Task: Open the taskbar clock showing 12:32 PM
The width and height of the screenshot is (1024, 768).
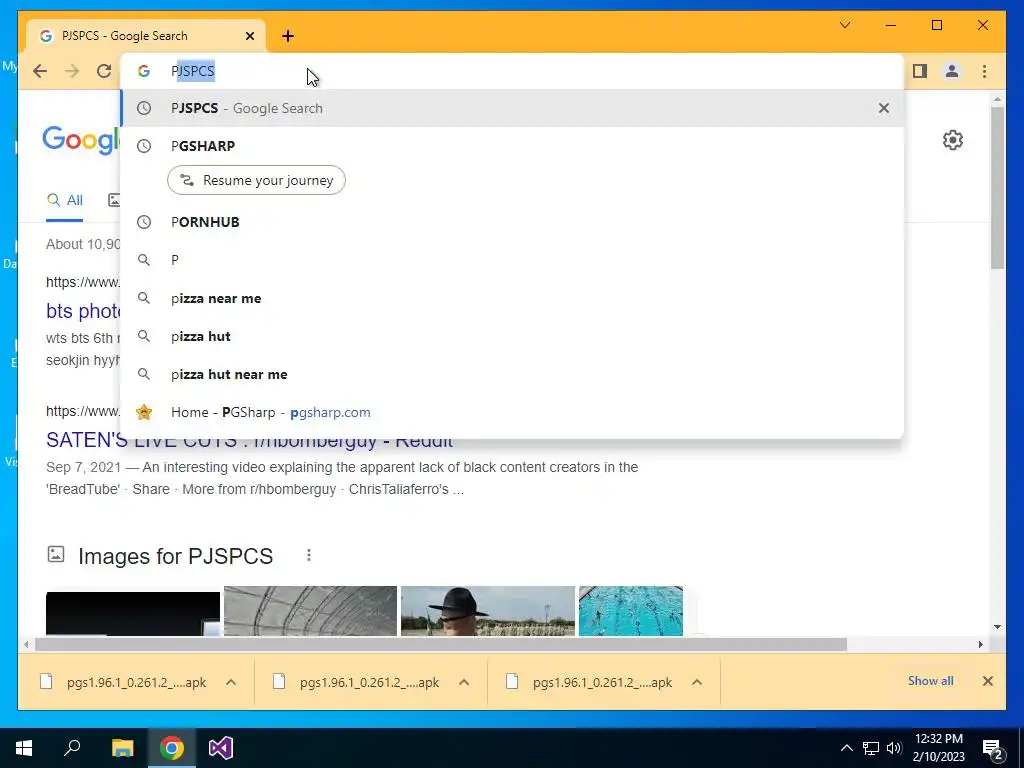Action: coord(938,748)
